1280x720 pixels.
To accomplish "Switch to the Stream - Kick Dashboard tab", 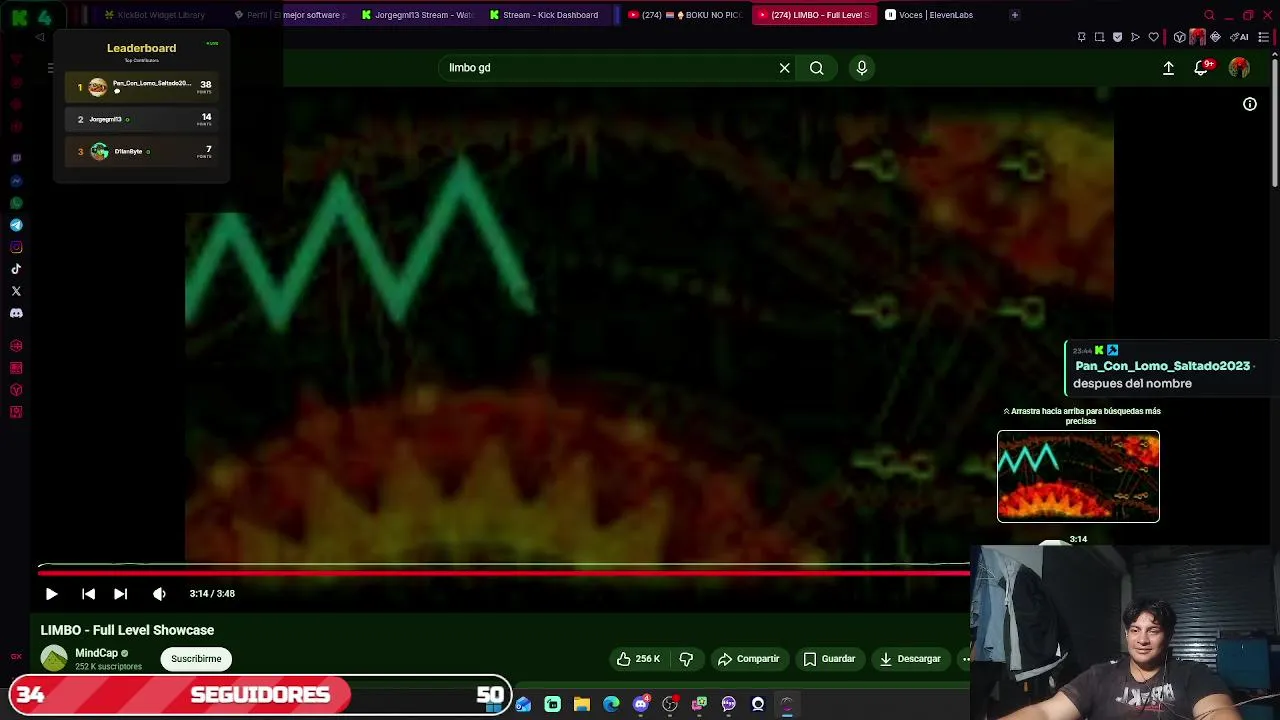I will point(545,15).
